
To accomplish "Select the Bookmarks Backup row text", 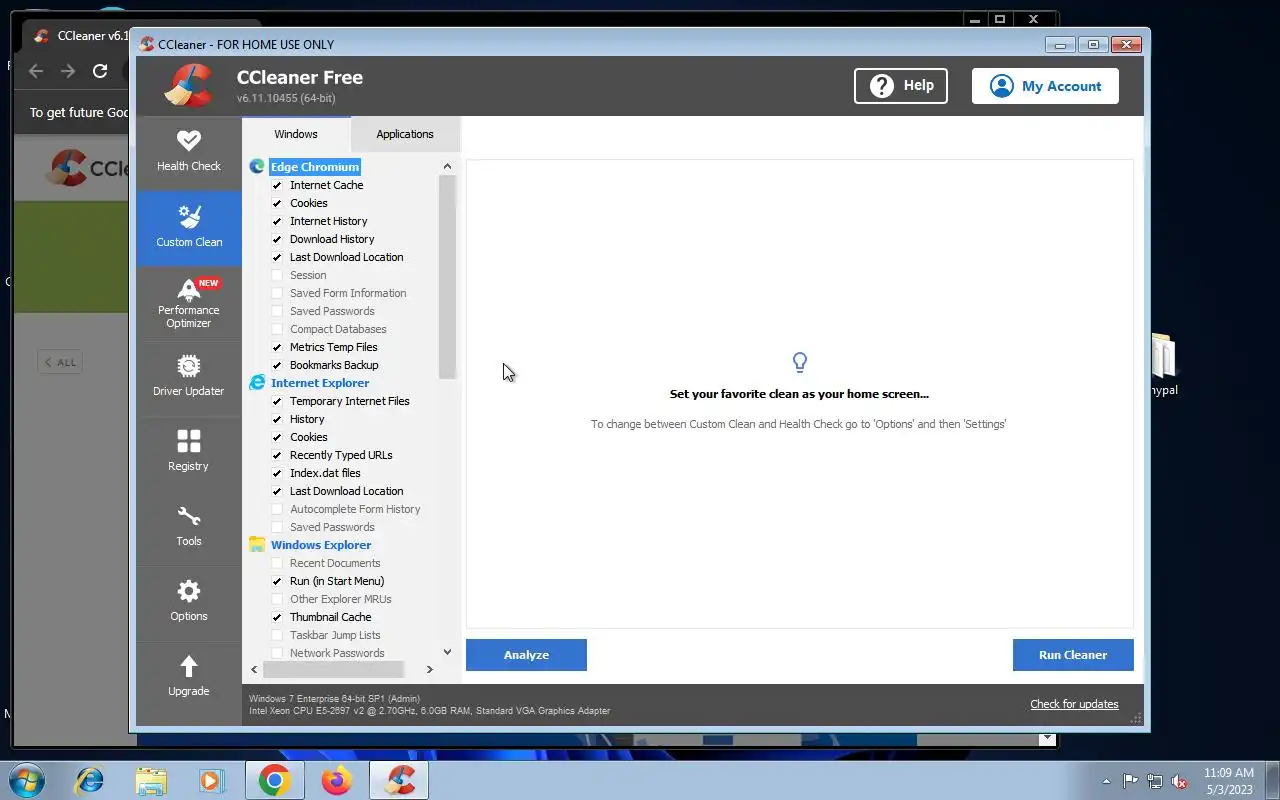I will 334,365.
